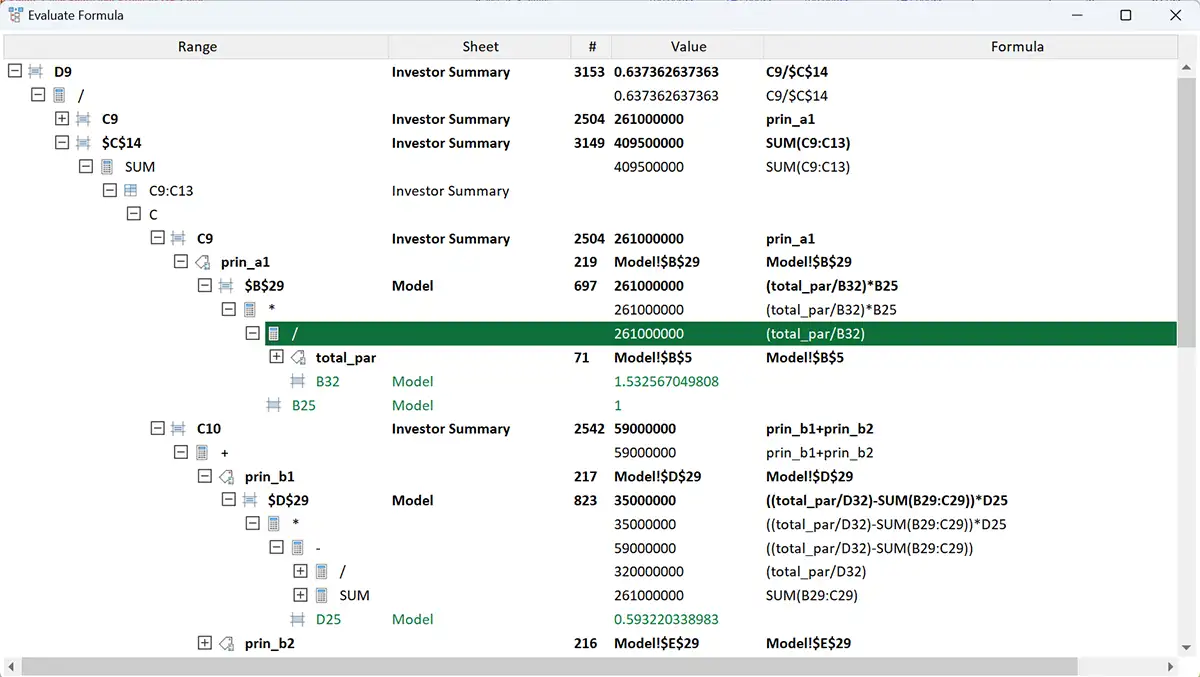Click SUM(B29:C29) formula text

click(811, 595)
